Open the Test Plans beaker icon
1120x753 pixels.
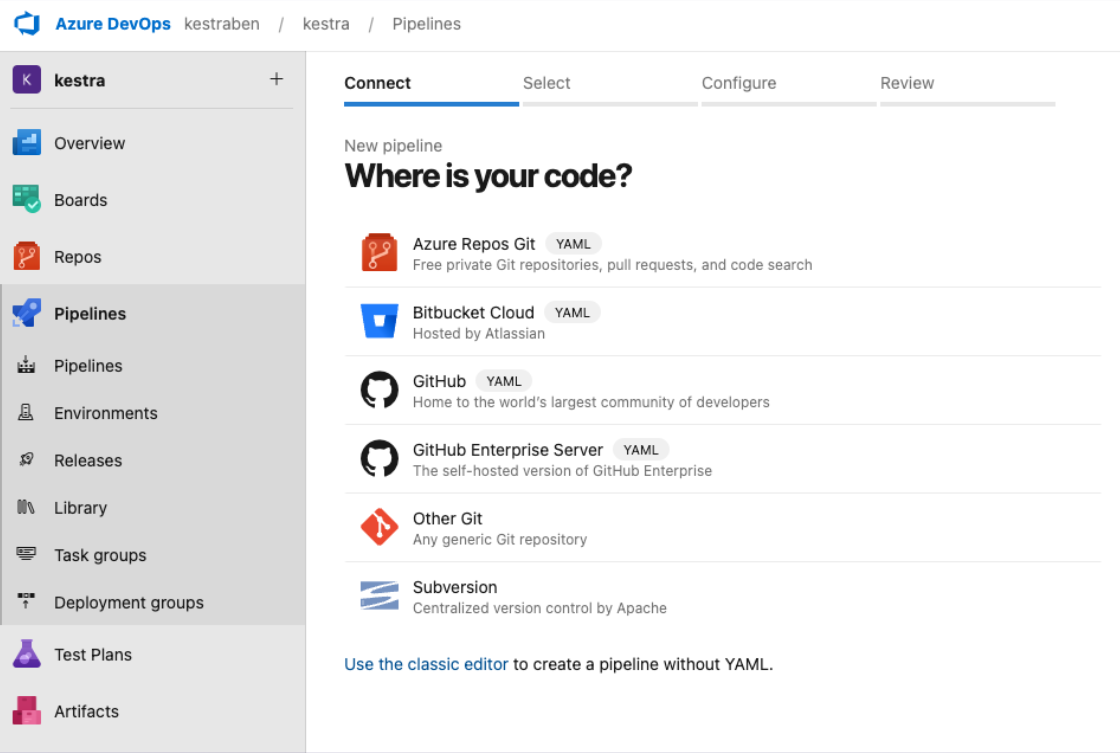(28, 654)
